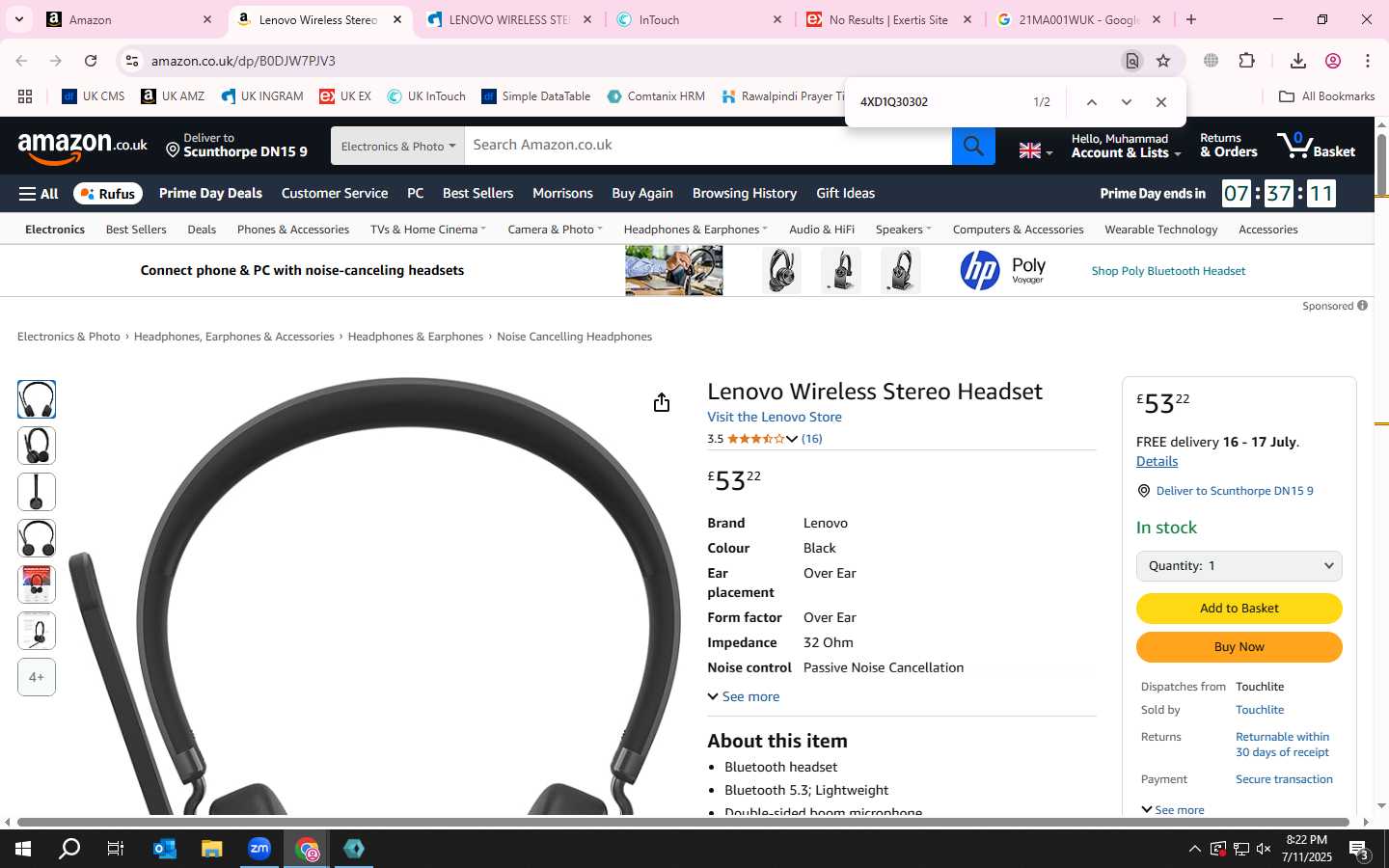This screenshot has width=1389, height=868.
Task: Click the horizontal page scrollbar
Action: pyautogui.click(x=685, y=823)
